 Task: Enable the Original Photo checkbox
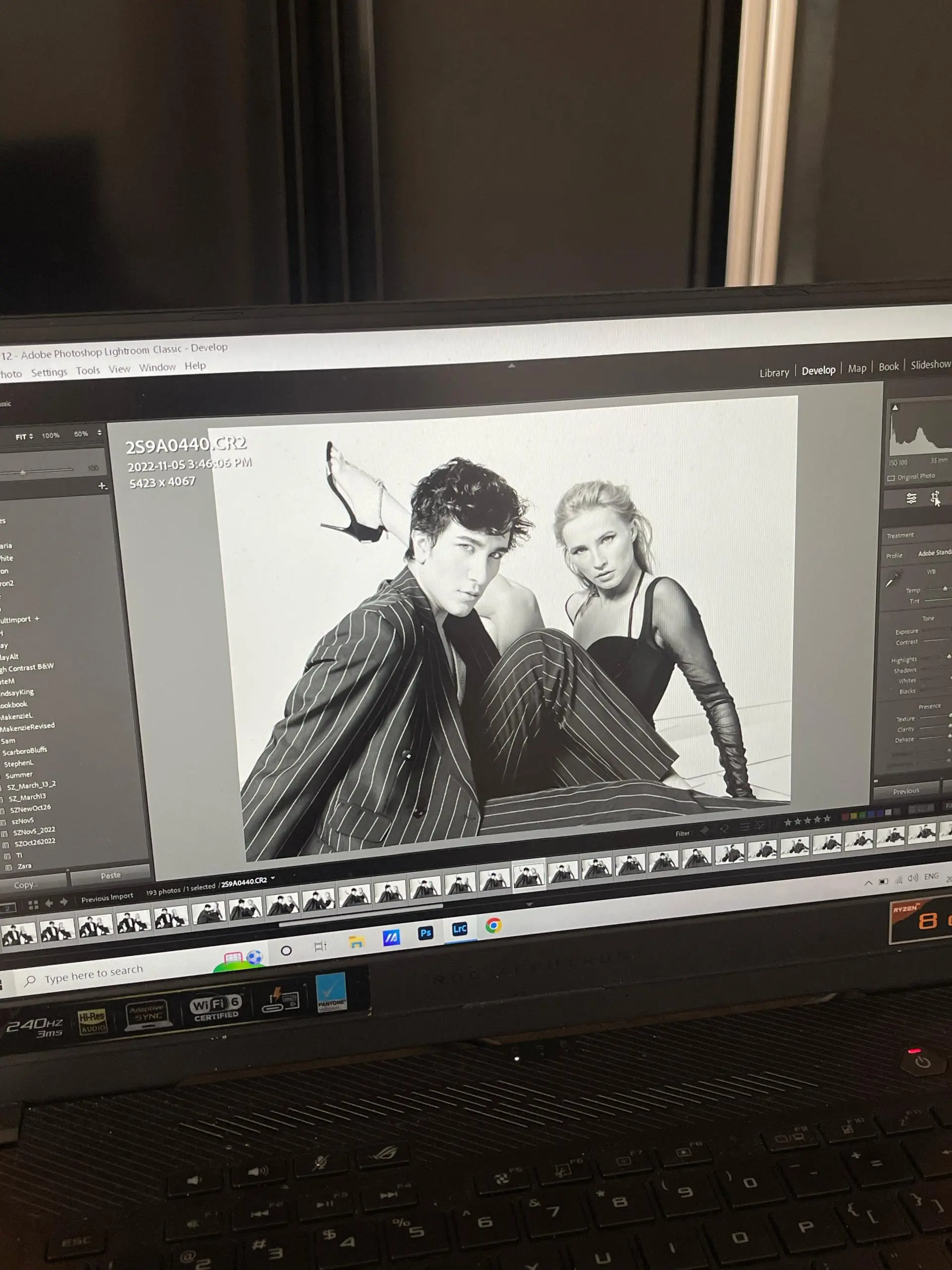click(891, 478)
